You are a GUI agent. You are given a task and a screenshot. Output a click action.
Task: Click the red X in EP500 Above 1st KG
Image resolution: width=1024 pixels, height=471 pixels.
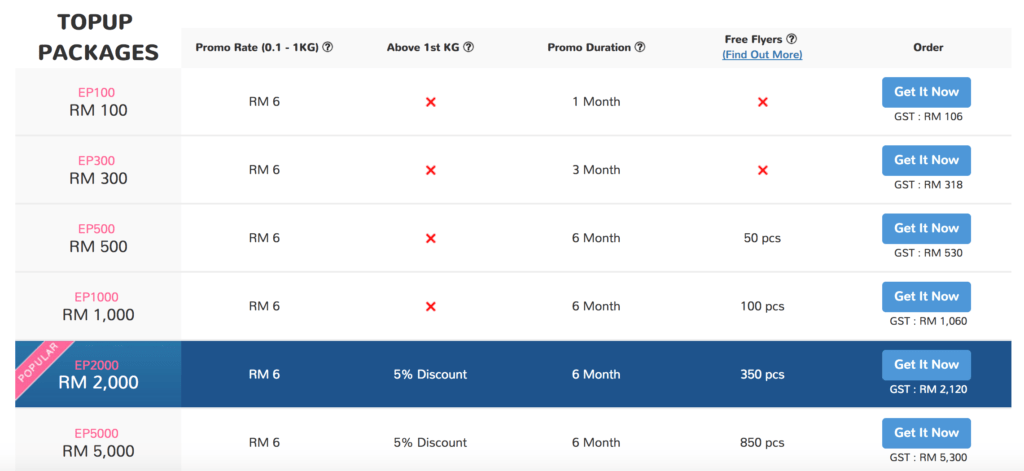[430, 238]
